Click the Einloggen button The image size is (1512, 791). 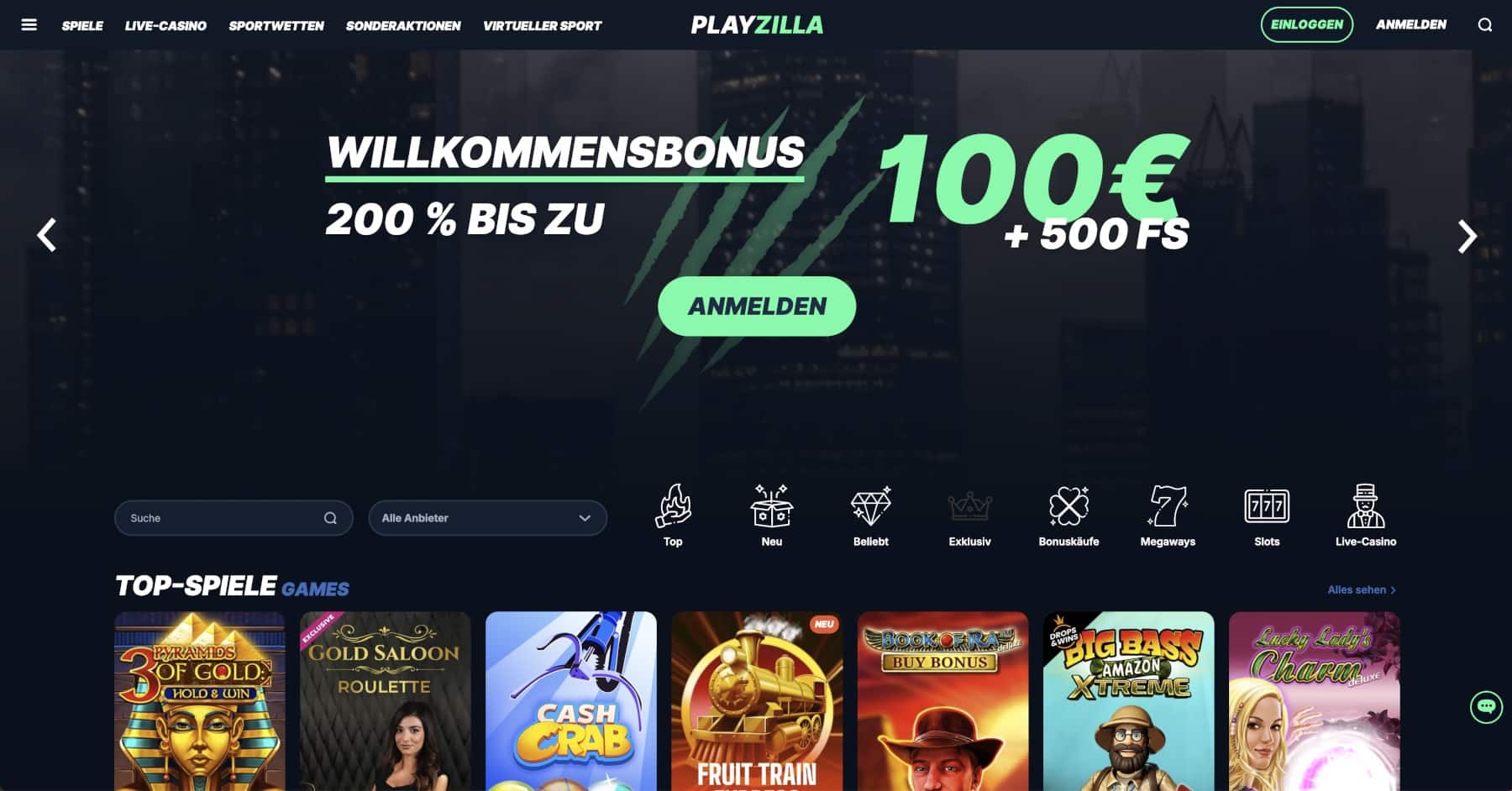click(1306, 24)
